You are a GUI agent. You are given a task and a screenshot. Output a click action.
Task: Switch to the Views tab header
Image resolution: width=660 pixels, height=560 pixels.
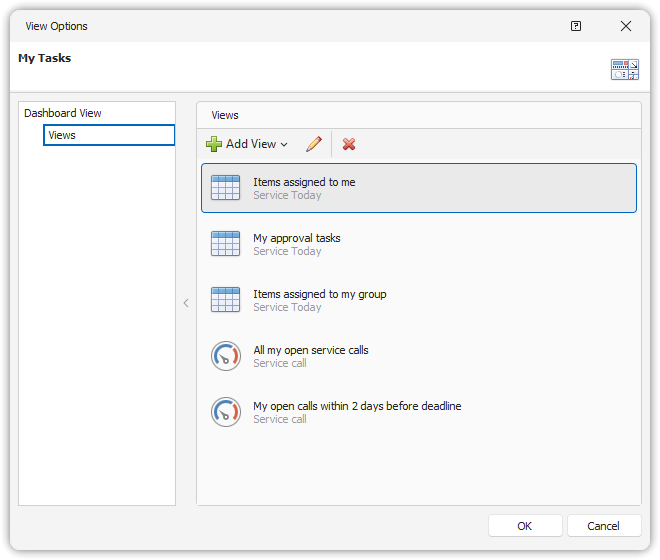tap(225, 115)
